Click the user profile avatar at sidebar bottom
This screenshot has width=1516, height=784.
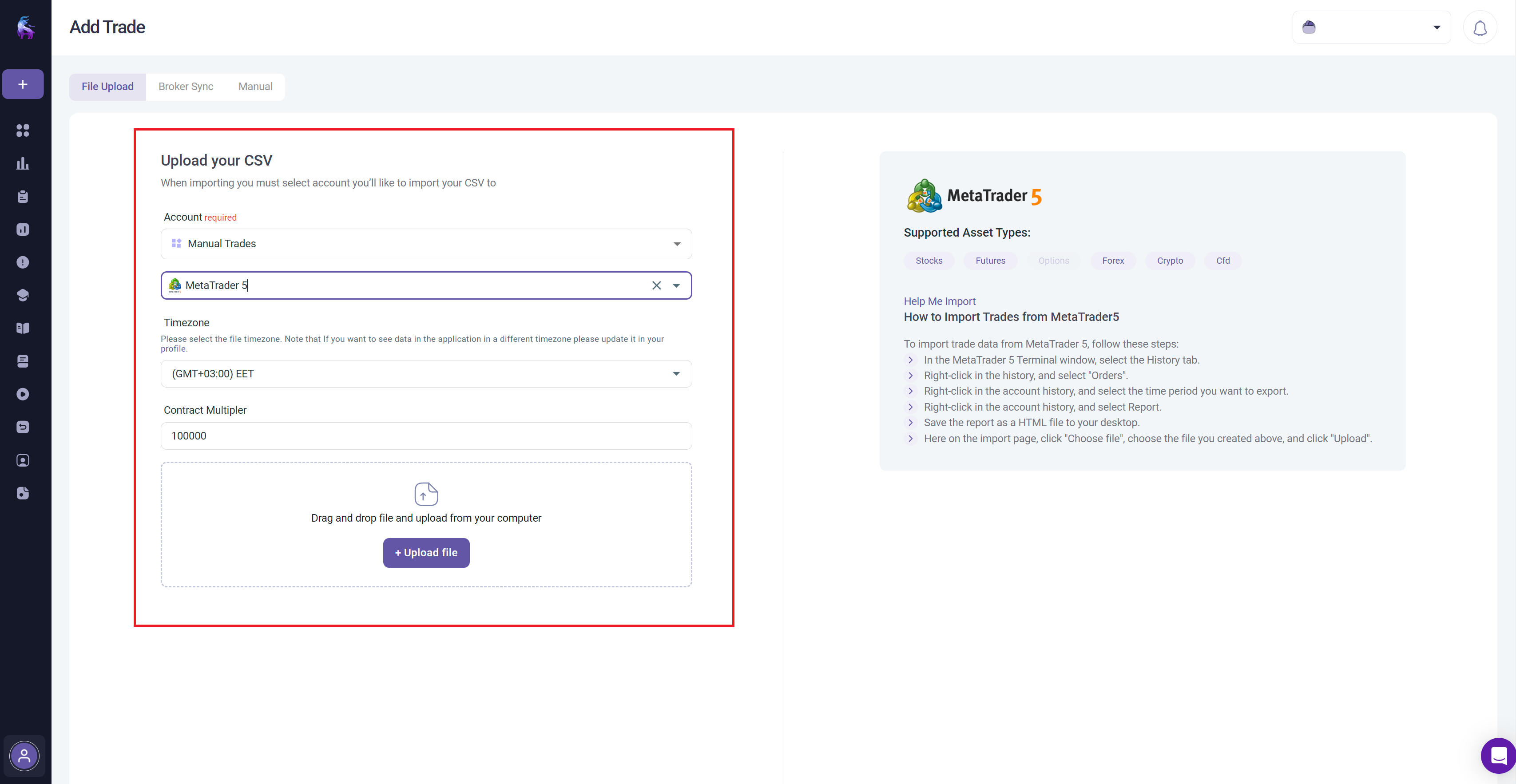[x=24, y=756]
